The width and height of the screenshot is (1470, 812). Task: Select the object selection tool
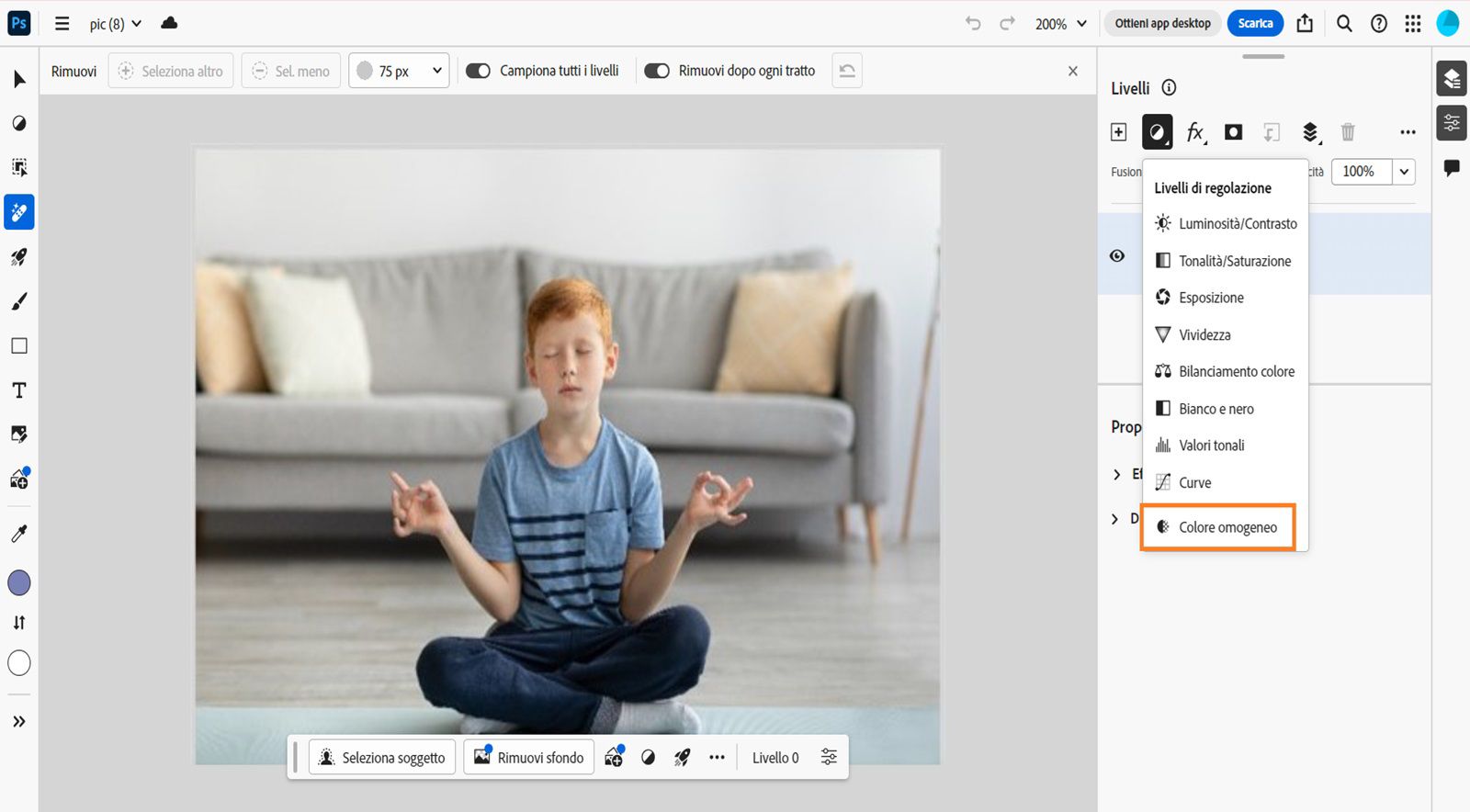(19, 167)
